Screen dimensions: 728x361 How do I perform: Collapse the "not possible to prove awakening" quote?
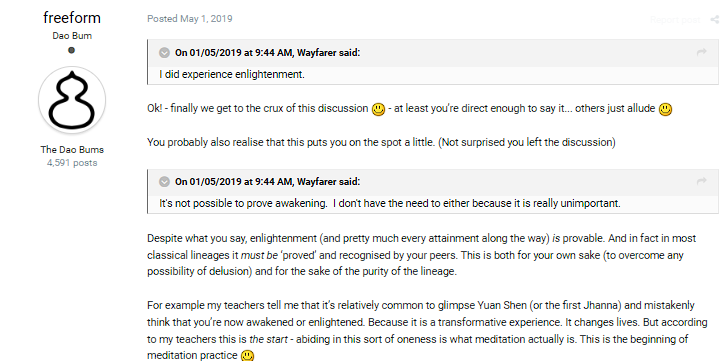164,182
